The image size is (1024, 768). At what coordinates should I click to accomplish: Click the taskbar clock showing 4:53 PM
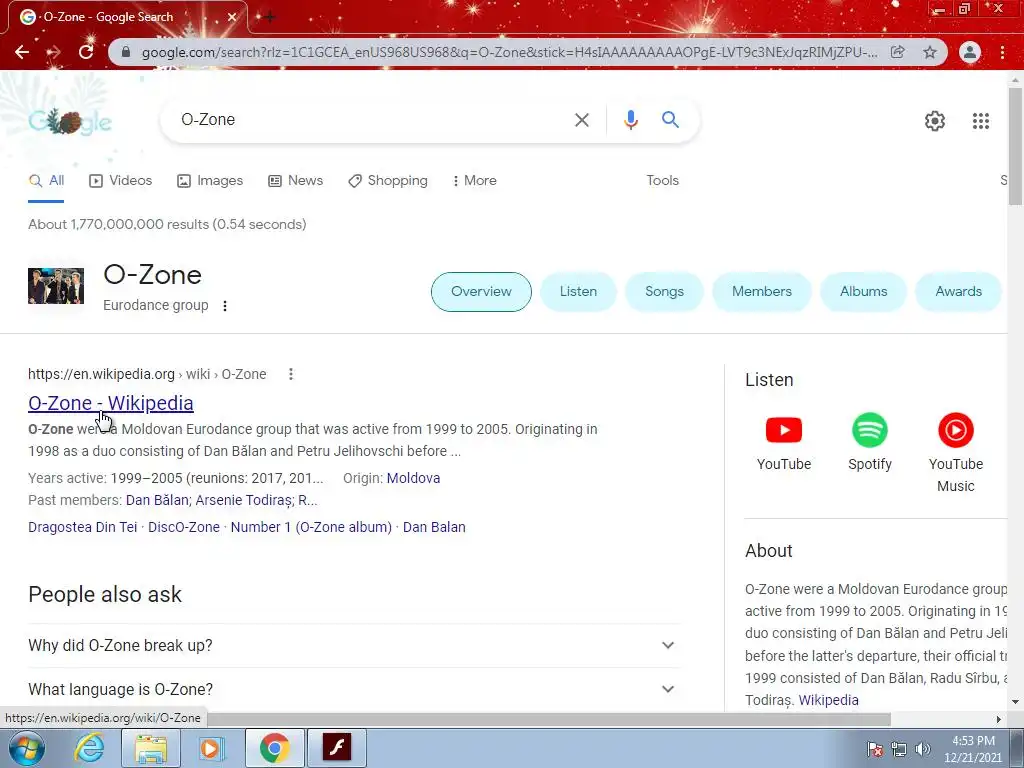point(972,749)
